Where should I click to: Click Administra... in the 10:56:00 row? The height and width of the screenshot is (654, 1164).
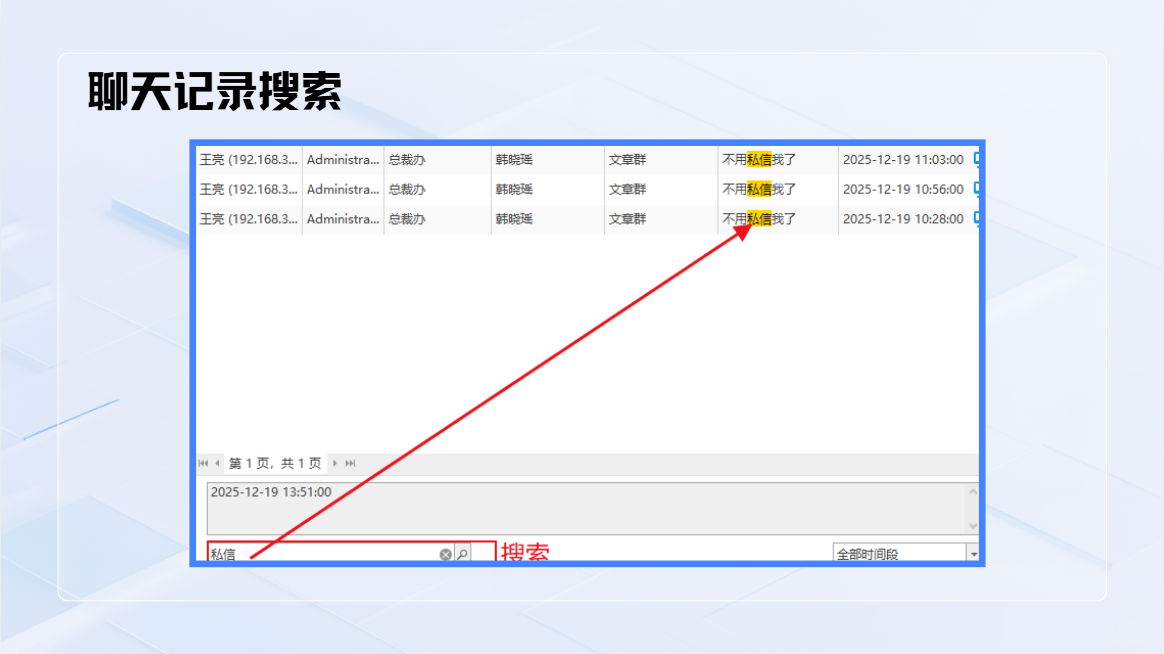[x=343, y=189]
